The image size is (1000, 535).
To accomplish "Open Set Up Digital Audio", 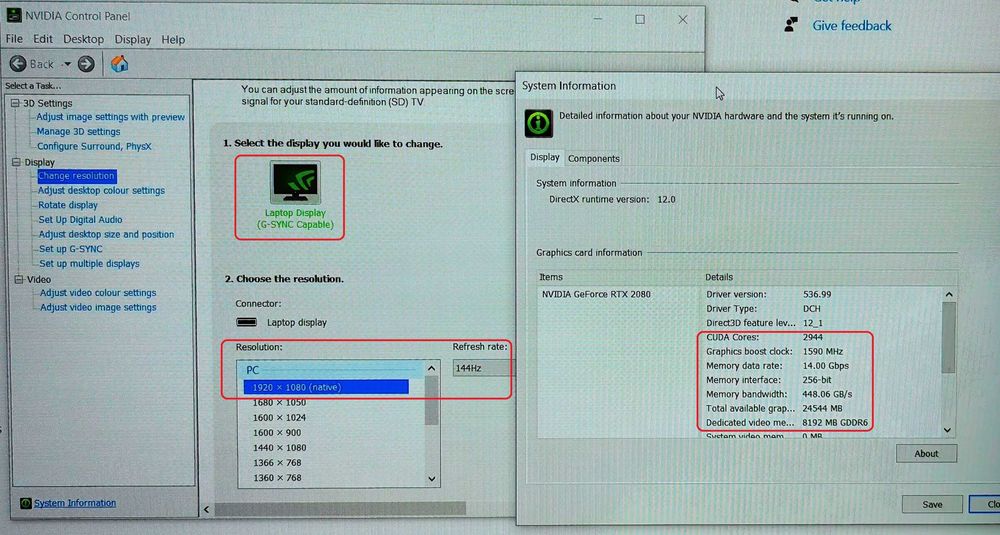I will (80, 219).
